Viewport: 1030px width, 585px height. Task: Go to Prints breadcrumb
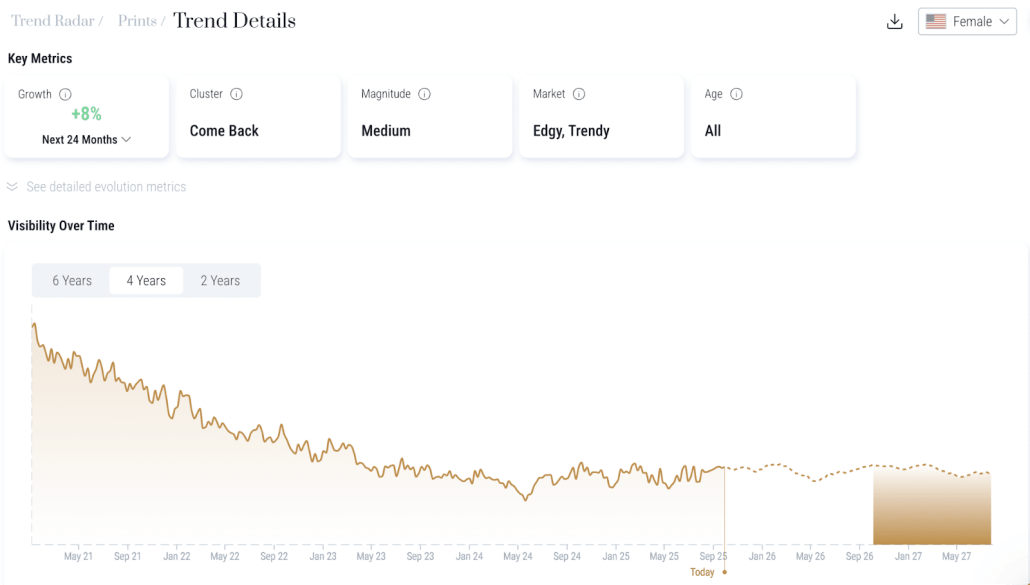[137, 21]
